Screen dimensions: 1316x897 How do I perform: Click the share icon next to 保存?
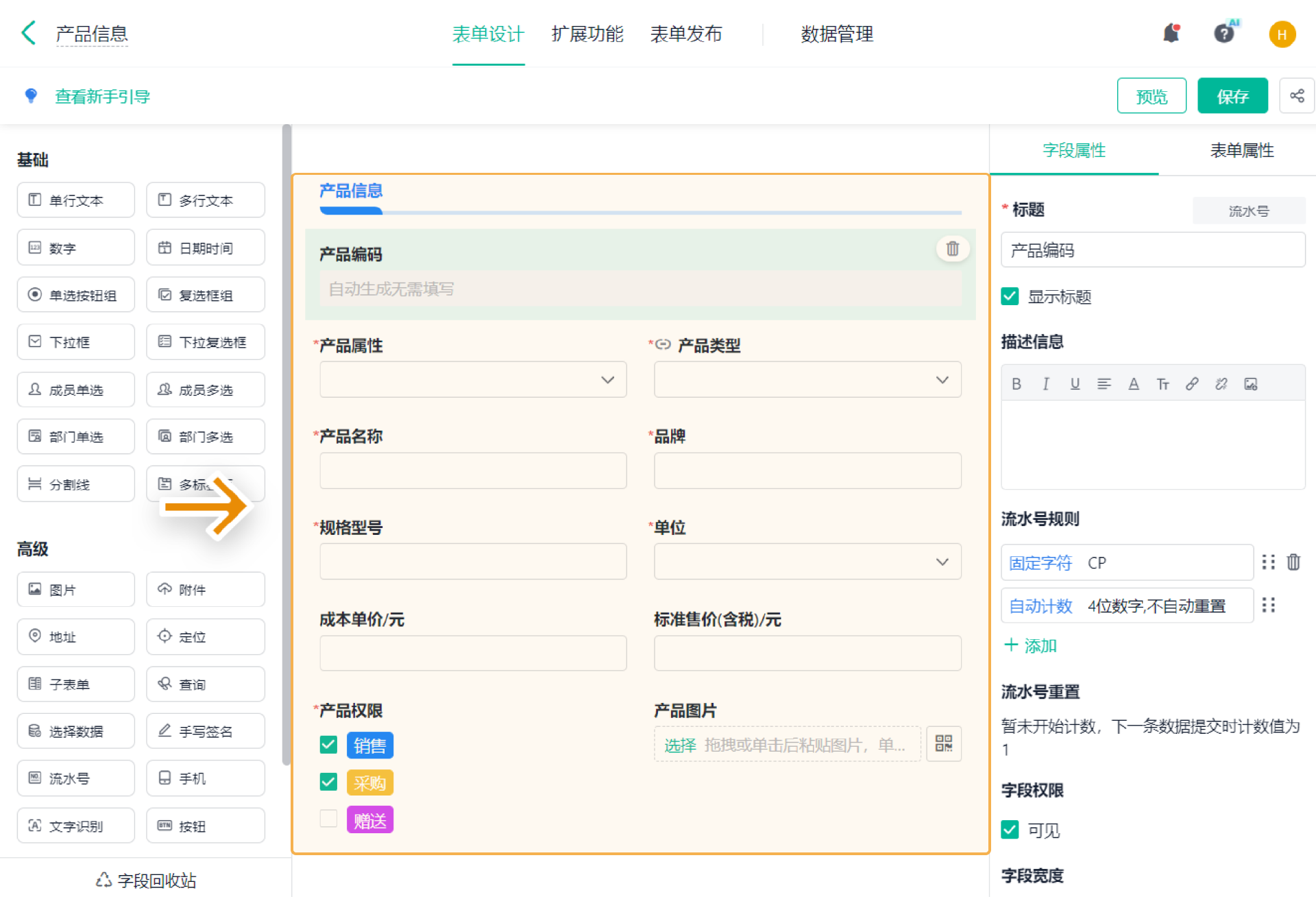point(1297,96)
